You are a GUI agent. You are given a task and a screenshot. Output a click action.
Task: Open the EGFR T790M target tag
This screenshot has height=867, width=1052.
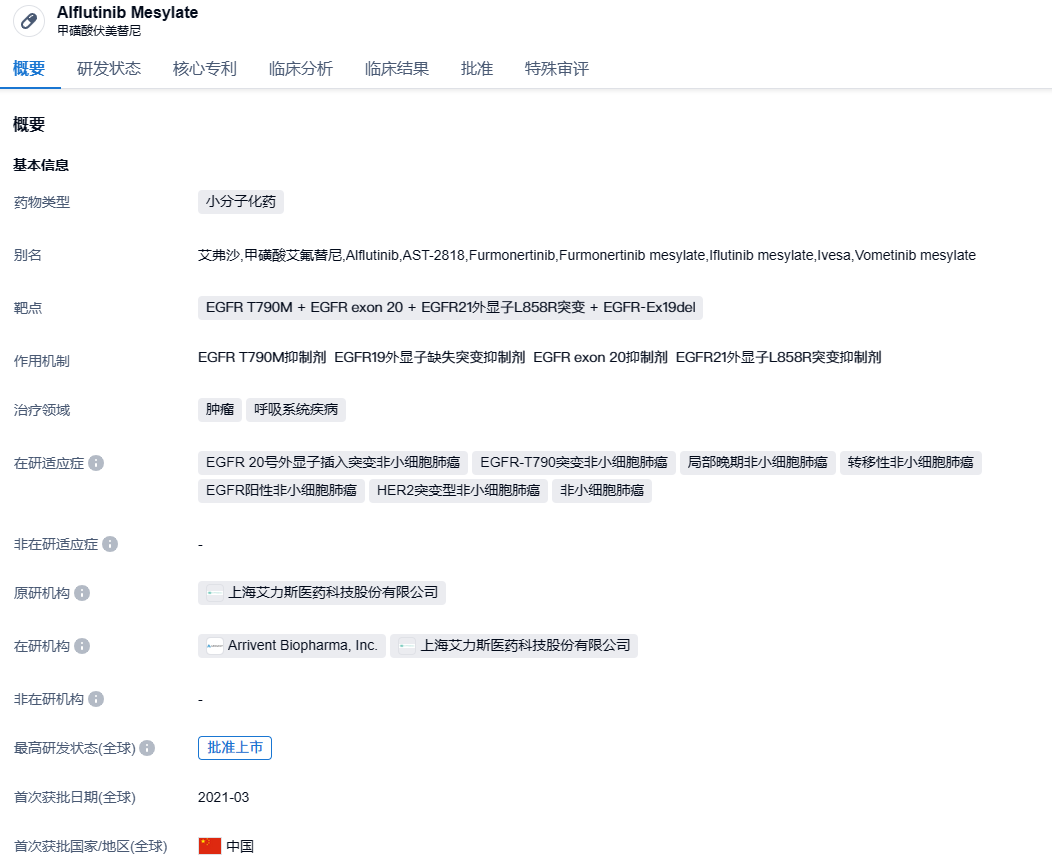coord(249,308)
